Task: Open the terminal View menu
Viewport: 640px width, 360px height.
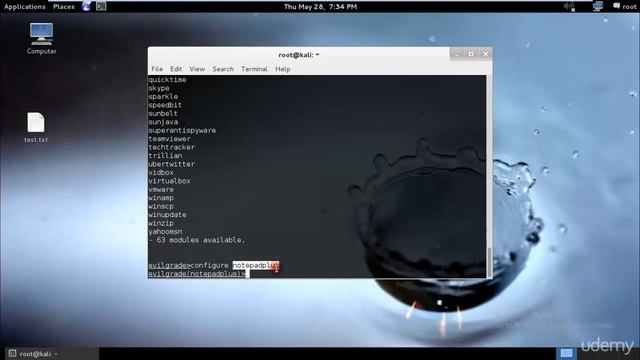Action: click(197, 69)
